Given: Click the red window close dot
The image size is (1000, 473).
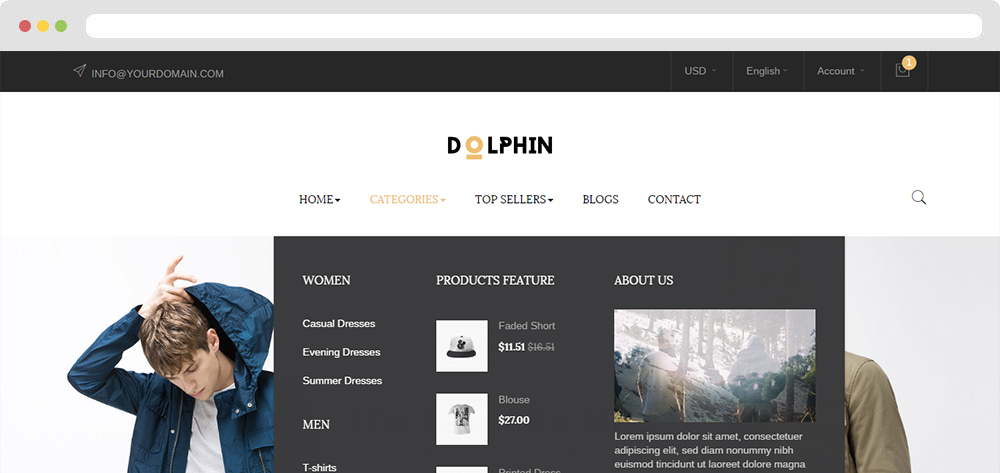Looking at the screenshot, I should click(x=25, y=26).
